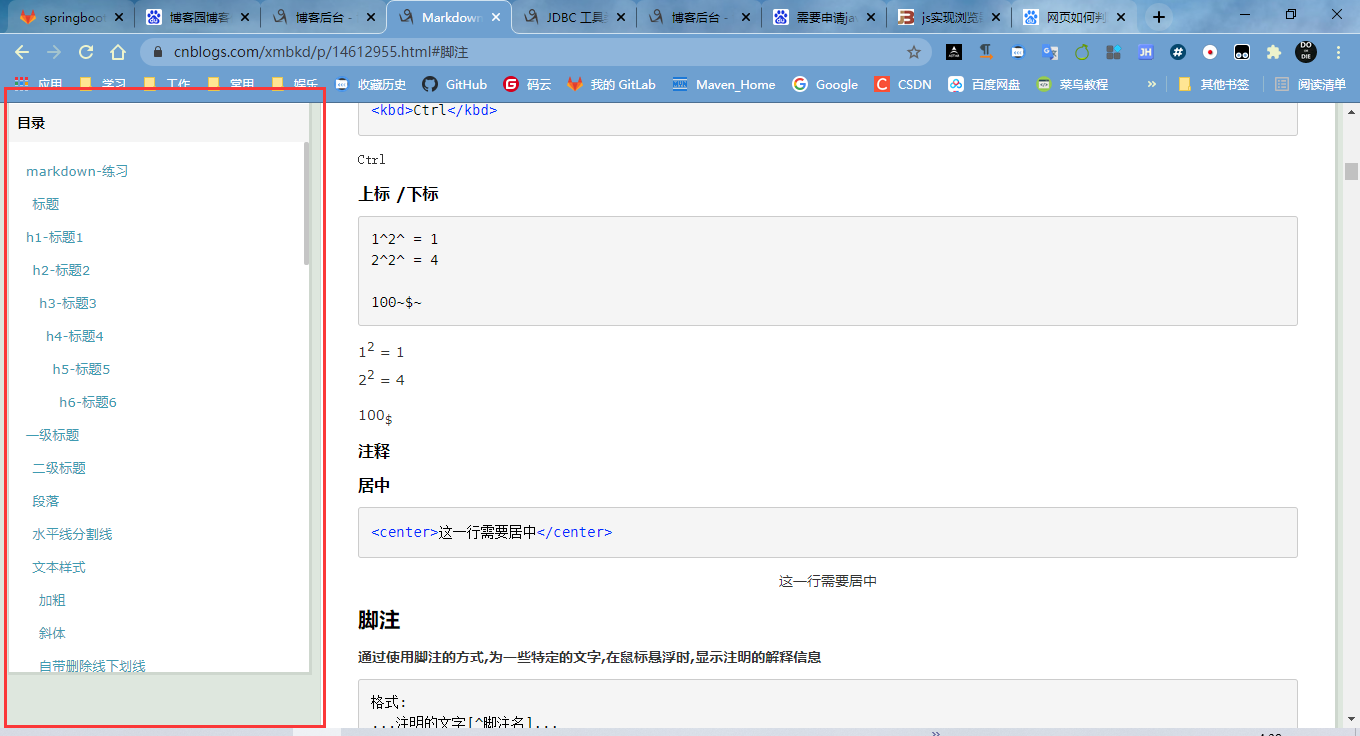The image size is (1360, 736).
Task: Open the 应用 apps shortcut
Action: pos(38,85)
